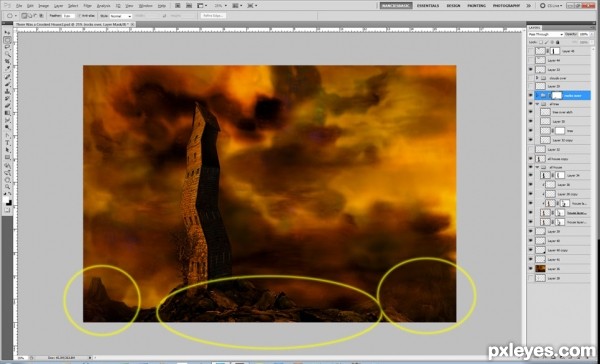Open the Arrange Documents dropdown
600x364 pixels.
click(x=237, y=6)
